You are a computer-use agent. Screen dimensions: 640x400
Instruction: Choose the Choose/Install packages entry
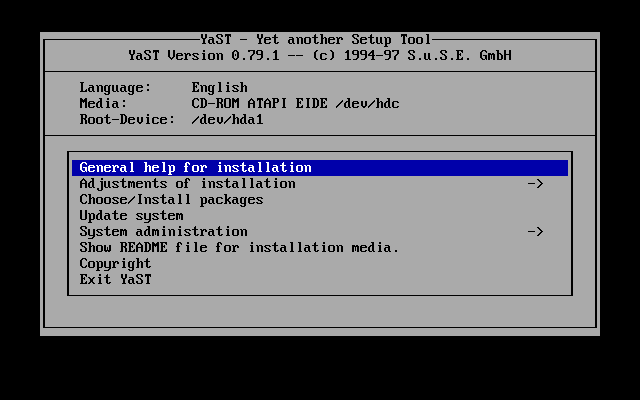click(171, 200)
